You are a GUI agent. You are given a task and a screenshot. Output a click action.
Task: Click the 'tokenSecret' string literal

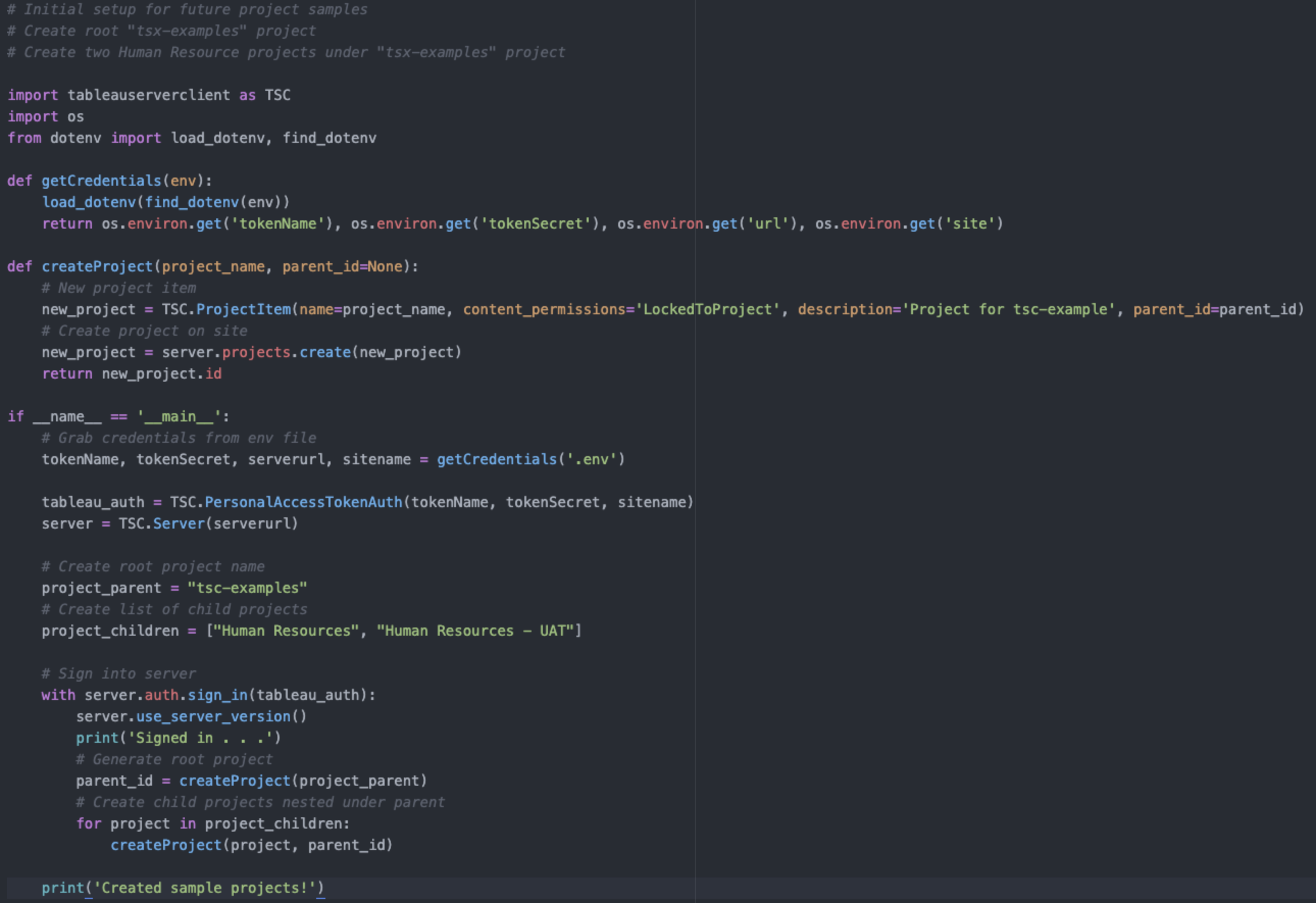click(x=535, y=224)
